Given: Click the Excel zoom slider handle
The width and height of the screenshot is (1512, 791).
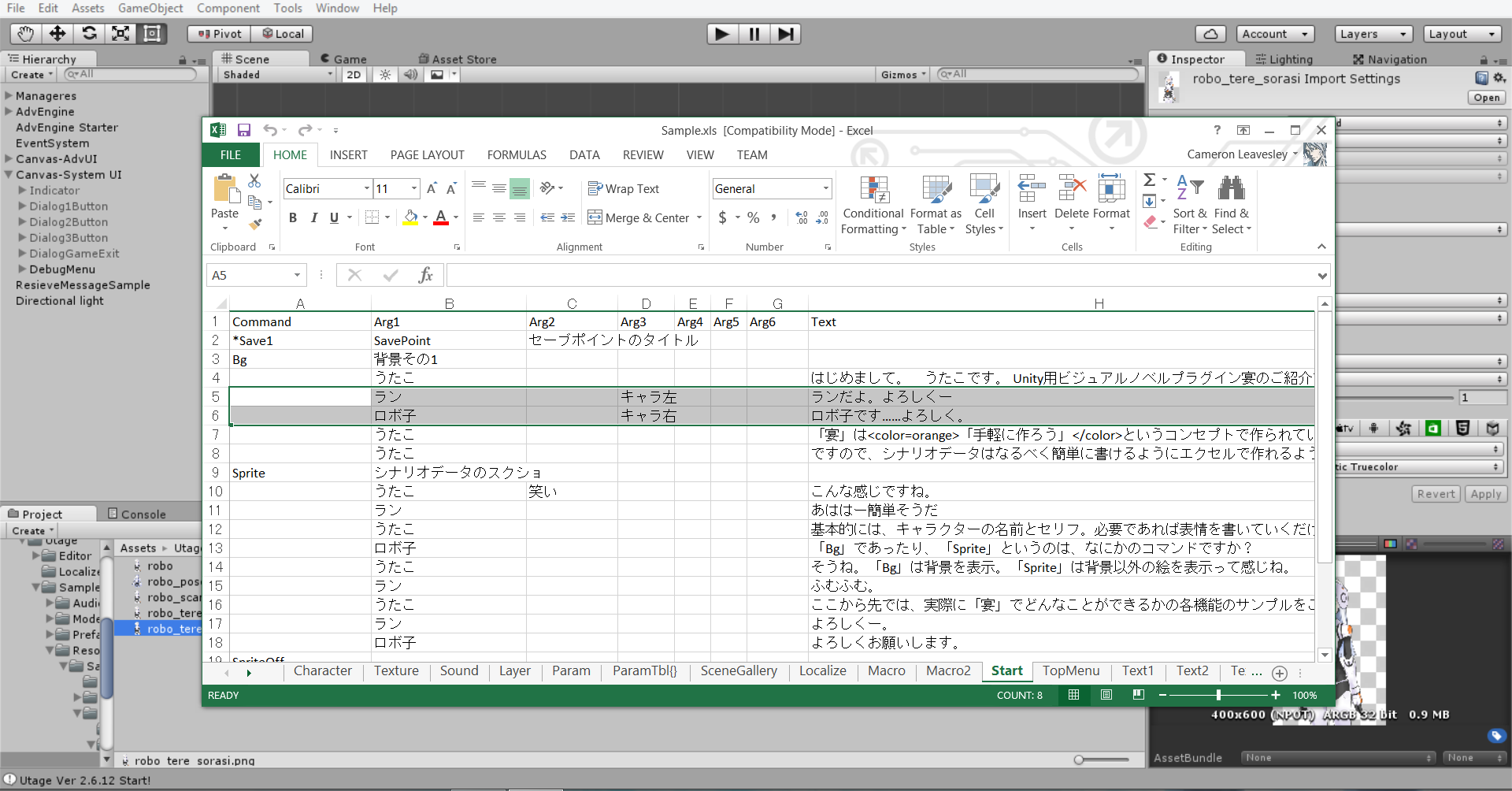Looking at the screenshot, I should (x=1218, y=695).
